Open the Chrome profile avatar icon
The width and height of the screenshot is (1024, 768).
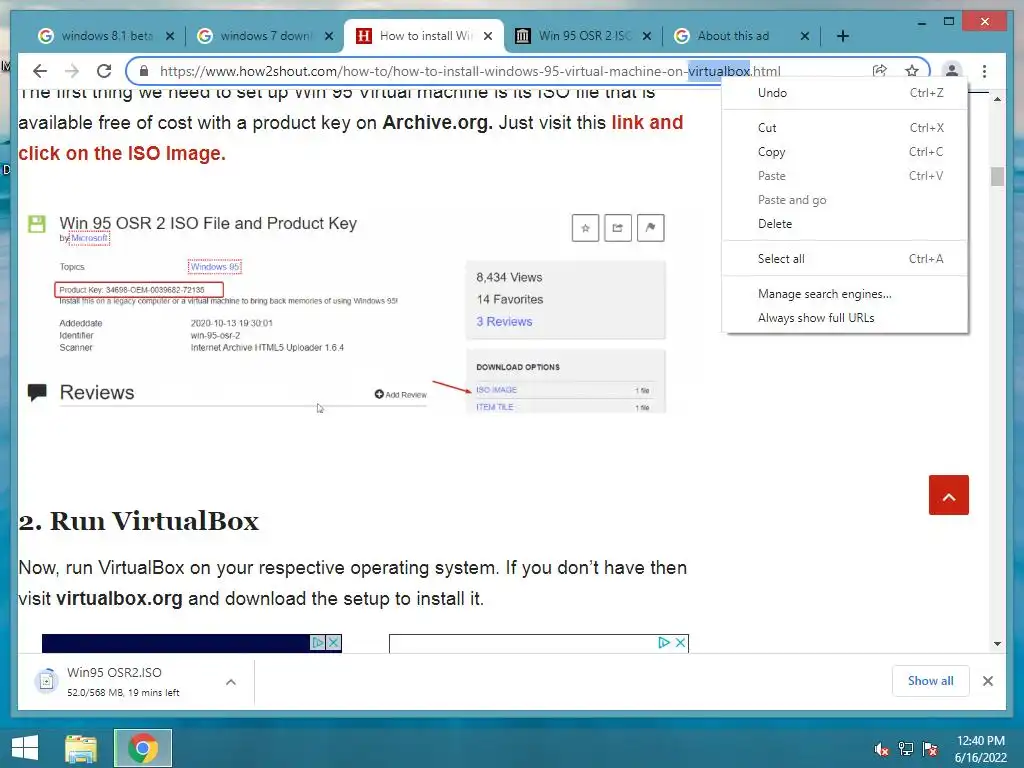(x=952, y=71)
